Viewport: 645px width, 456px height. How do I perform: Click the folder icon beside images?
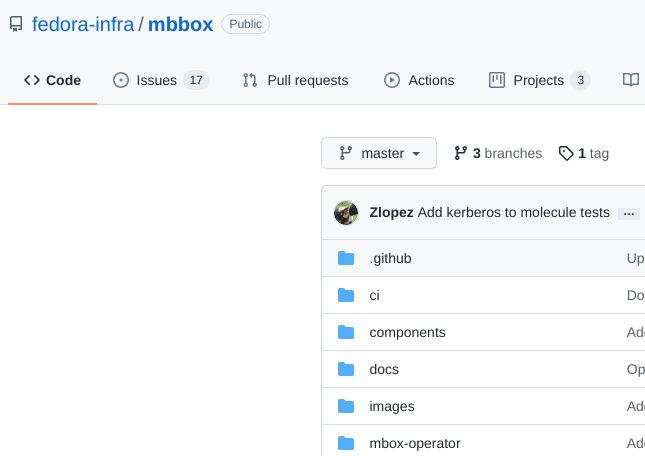tap(346, 406)
